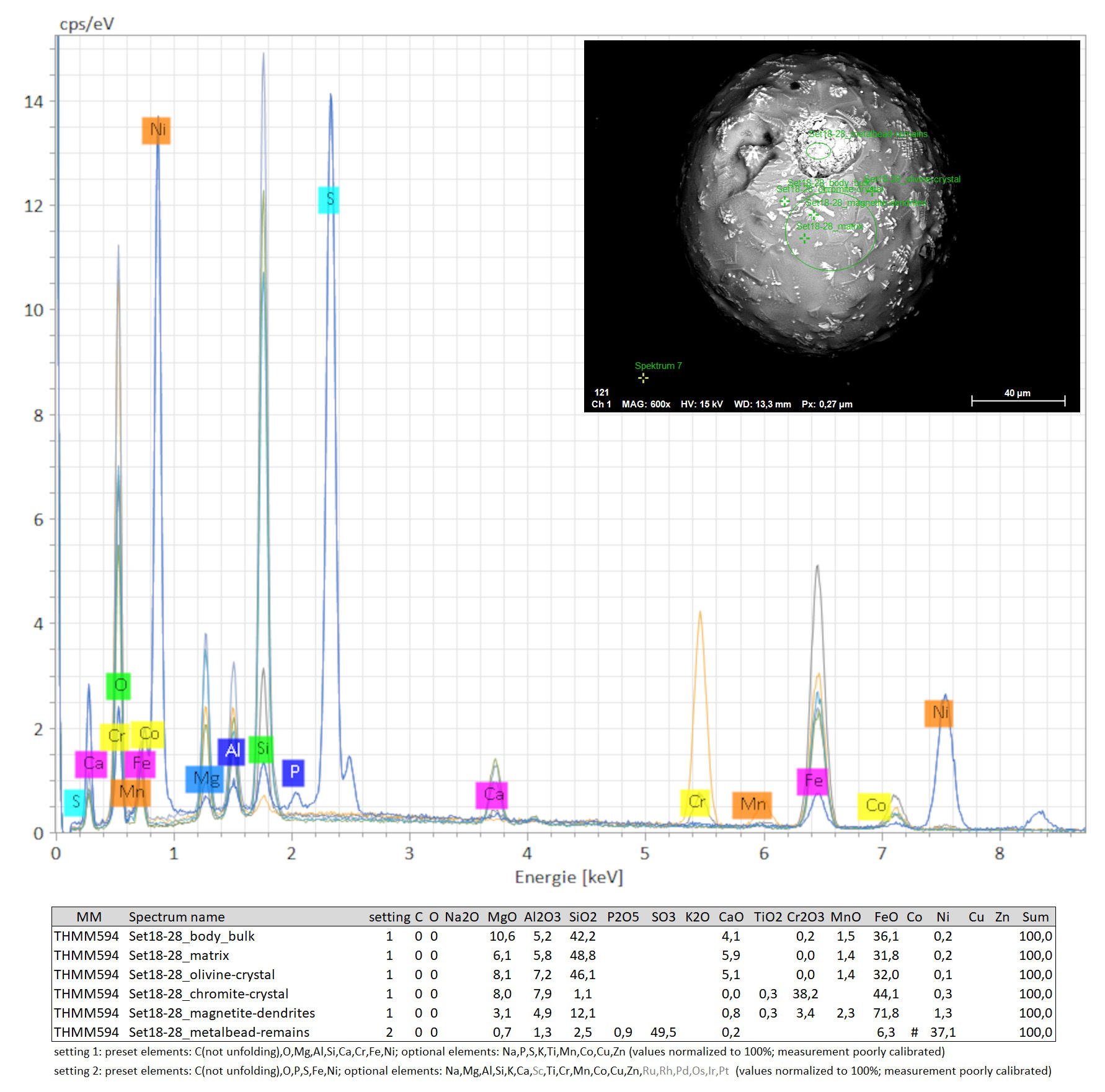Select the Set18-28_body_bulk table row

coord(192,936)
